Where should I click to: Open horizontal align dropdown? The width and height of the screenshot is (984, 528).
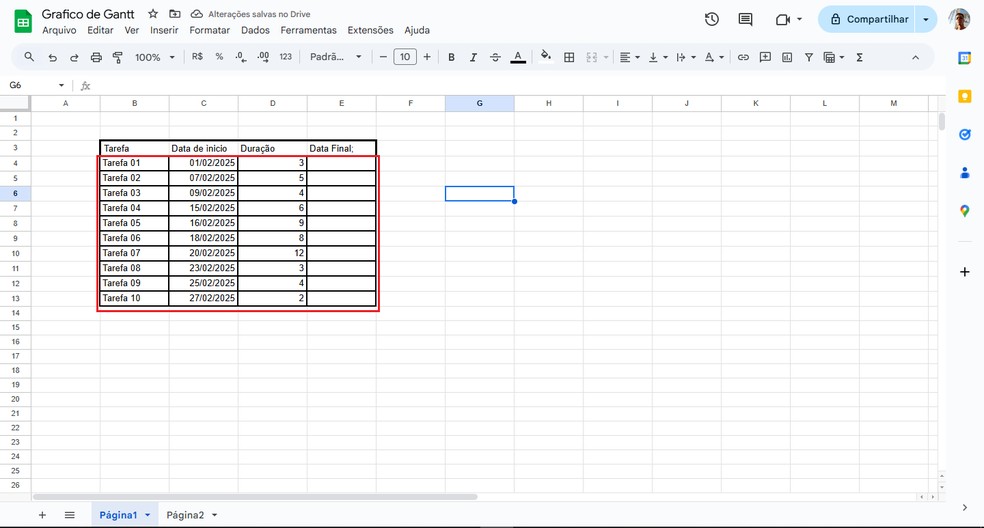(x=629, y=57)
